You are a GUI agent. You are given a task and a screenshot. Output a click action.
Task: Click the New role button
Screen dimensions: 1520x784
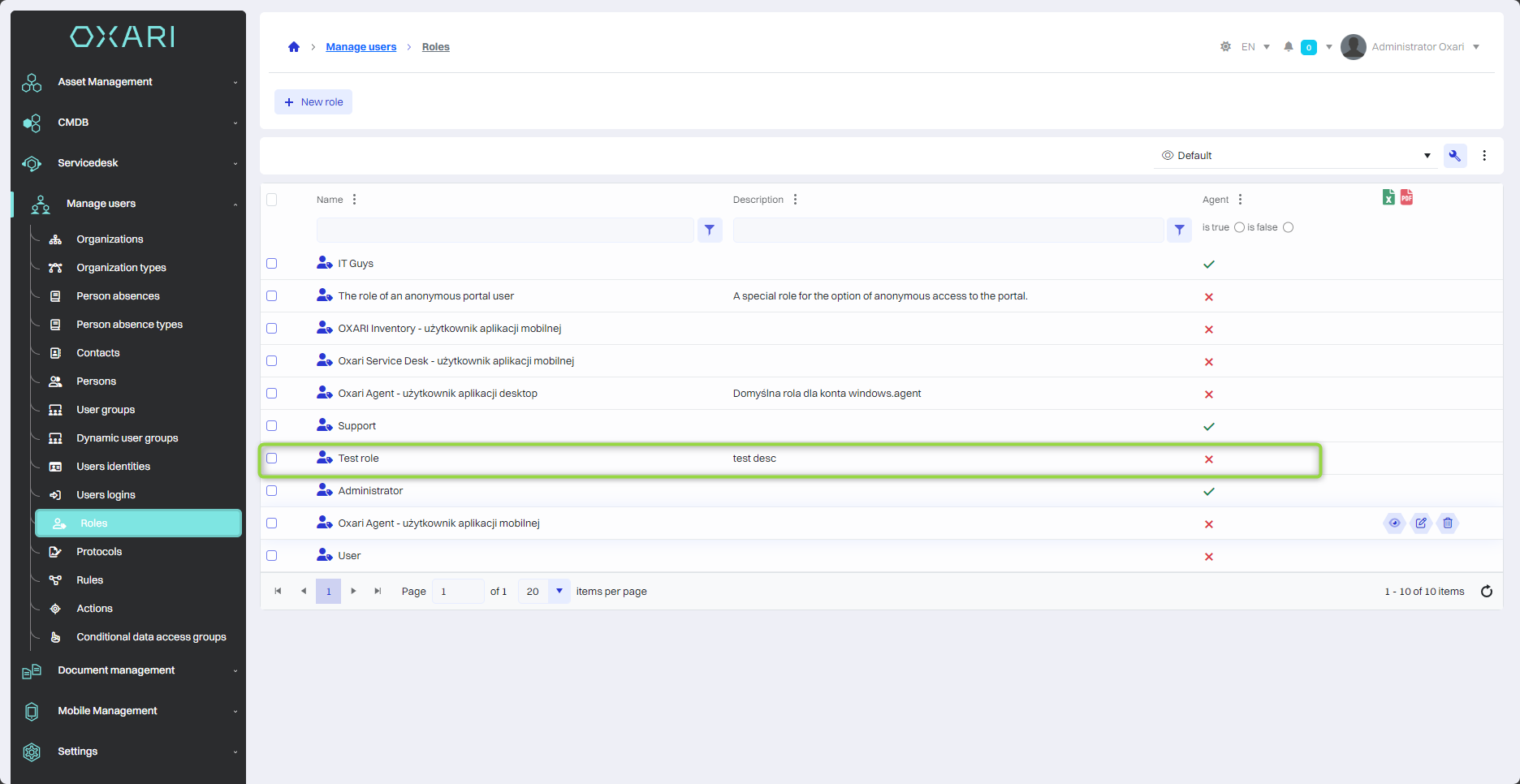tap(313, 102)
